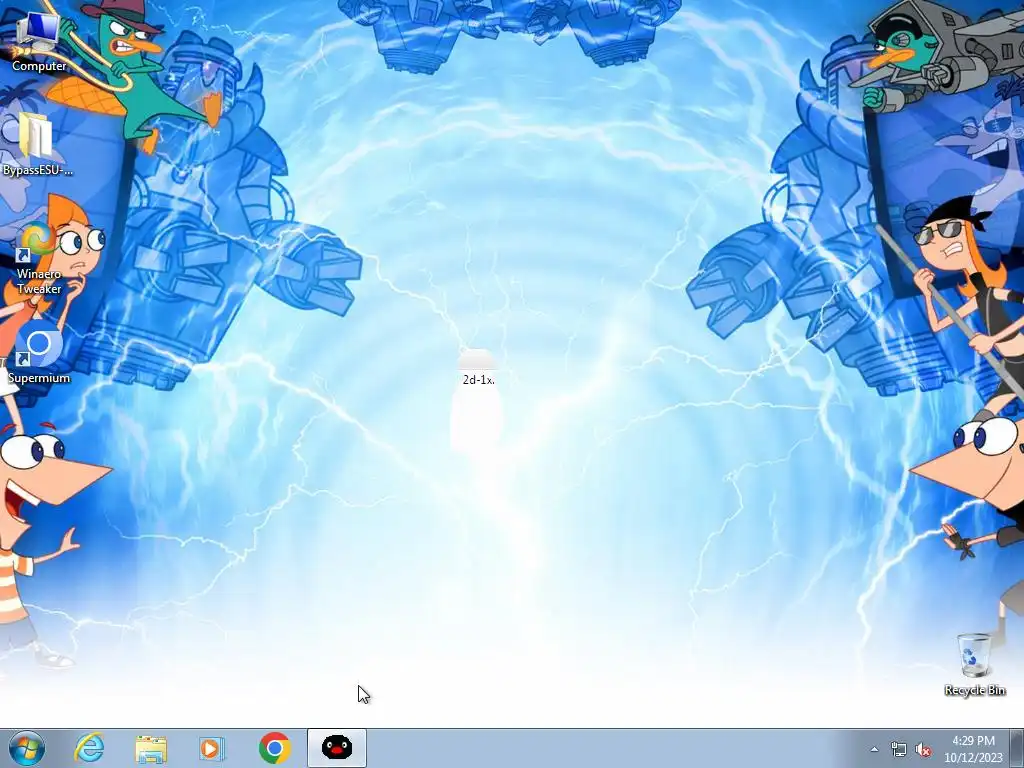
Task: Open the muted volume tray icon
Action: (923, 750)
